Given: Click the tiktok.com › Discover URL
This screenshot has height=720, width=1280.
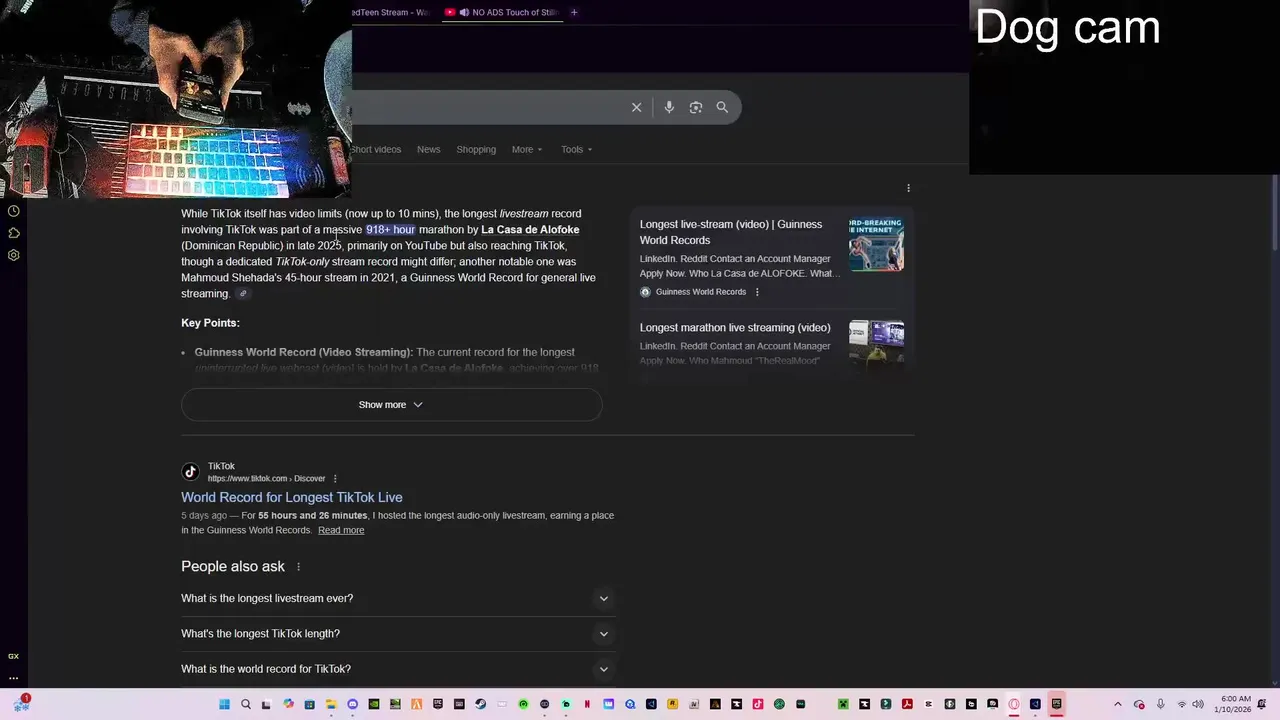Looking at the screenshot, I should point(266,479).
